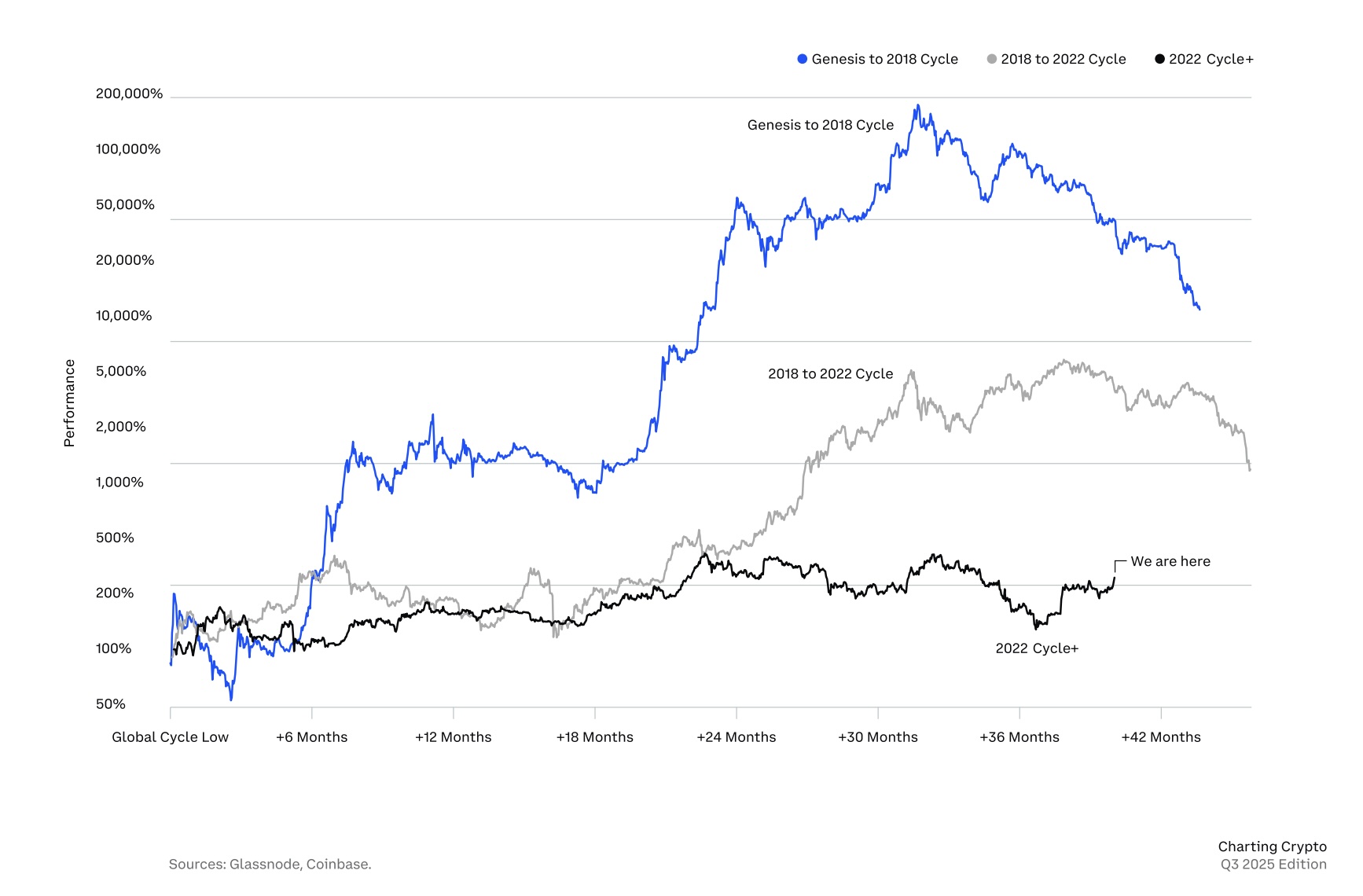Select the +12 Months axis label
Image resolution: width=1363 pixels, height=896 pixels.
pos(454,737)
